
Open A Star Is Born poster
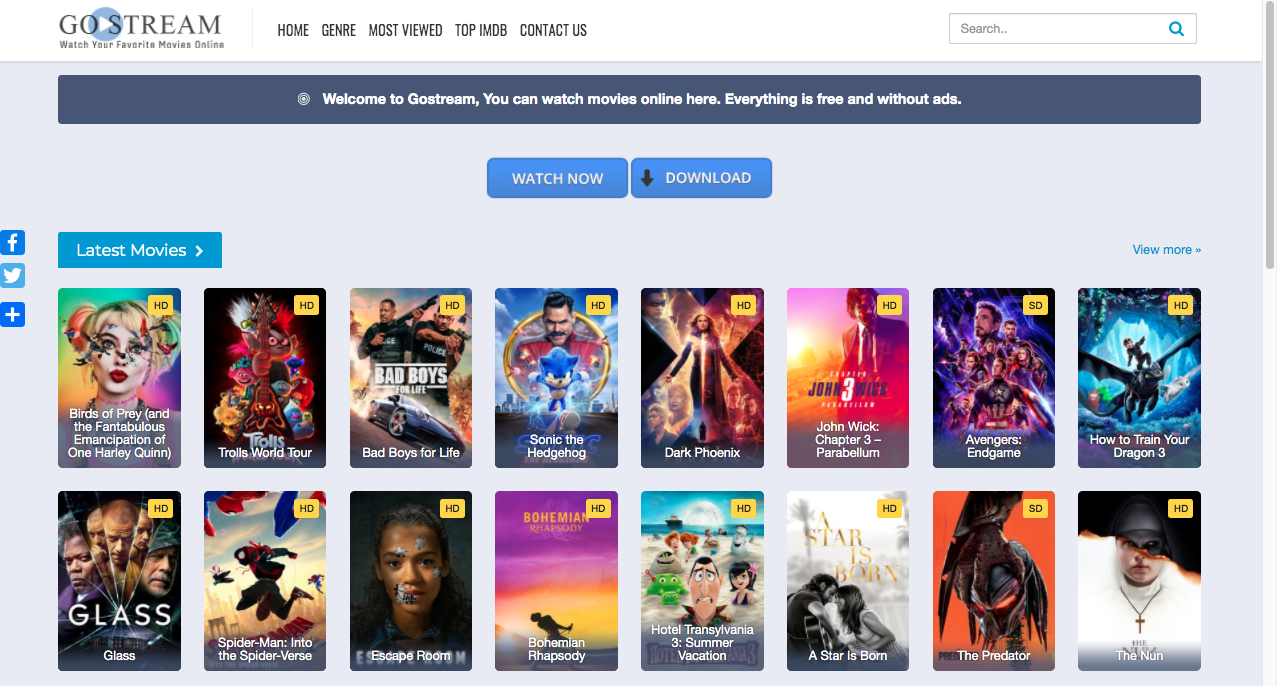coord(848,581)
